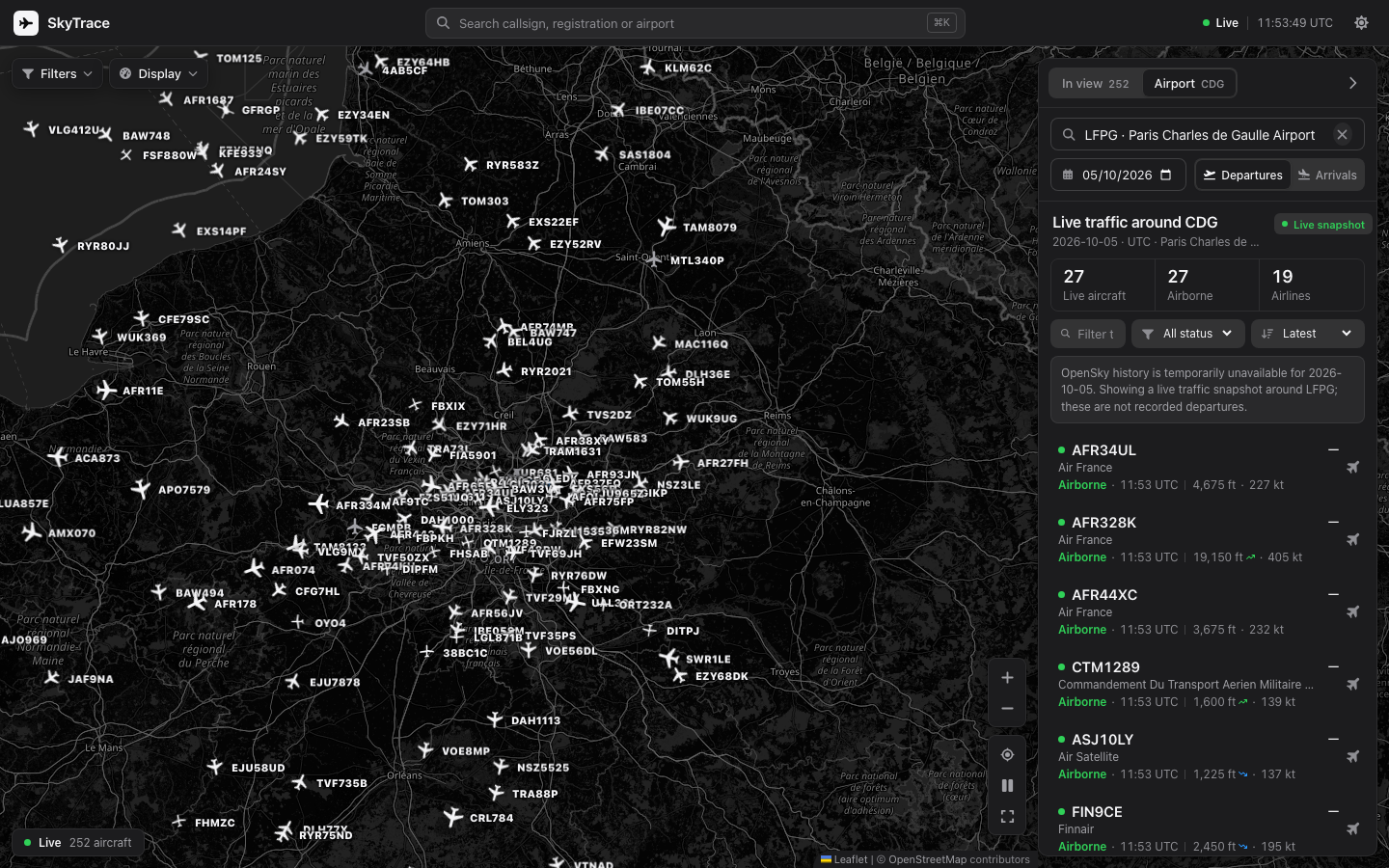1389x868 pixels.
Task: Select aircraft CRL784 on the map
Action: pyautogui.click(x=453, y=817)
